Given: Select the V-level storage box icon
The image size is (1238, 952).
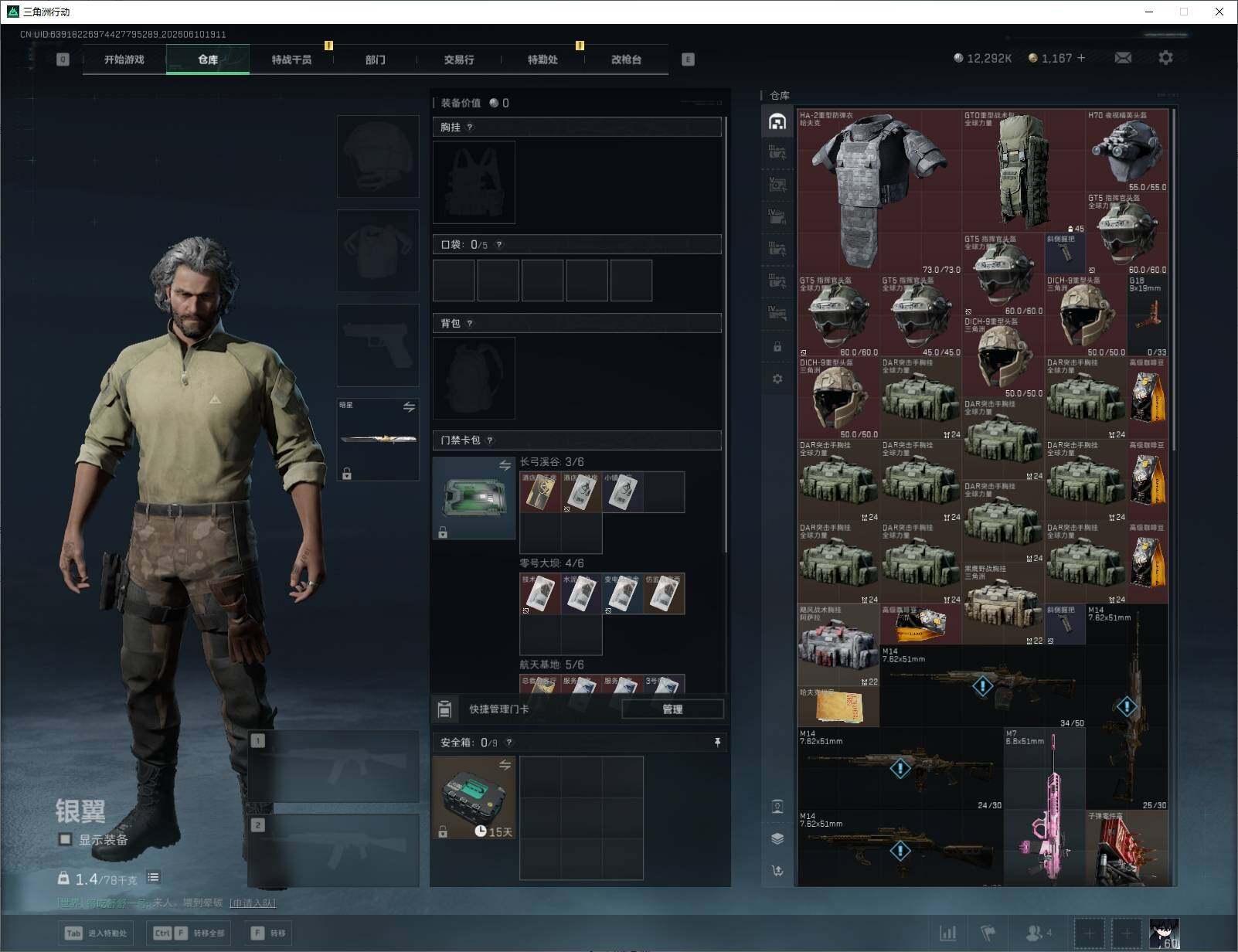Looking at the screenshot, I should coord(777,185).
